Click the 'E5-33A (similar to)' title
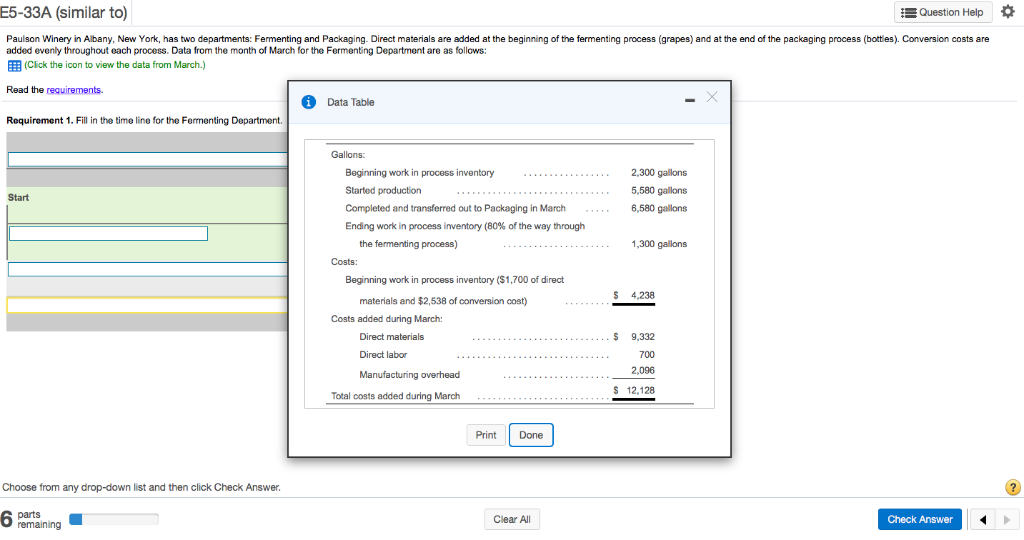1024x540 pixels. [x=63, y=12]
